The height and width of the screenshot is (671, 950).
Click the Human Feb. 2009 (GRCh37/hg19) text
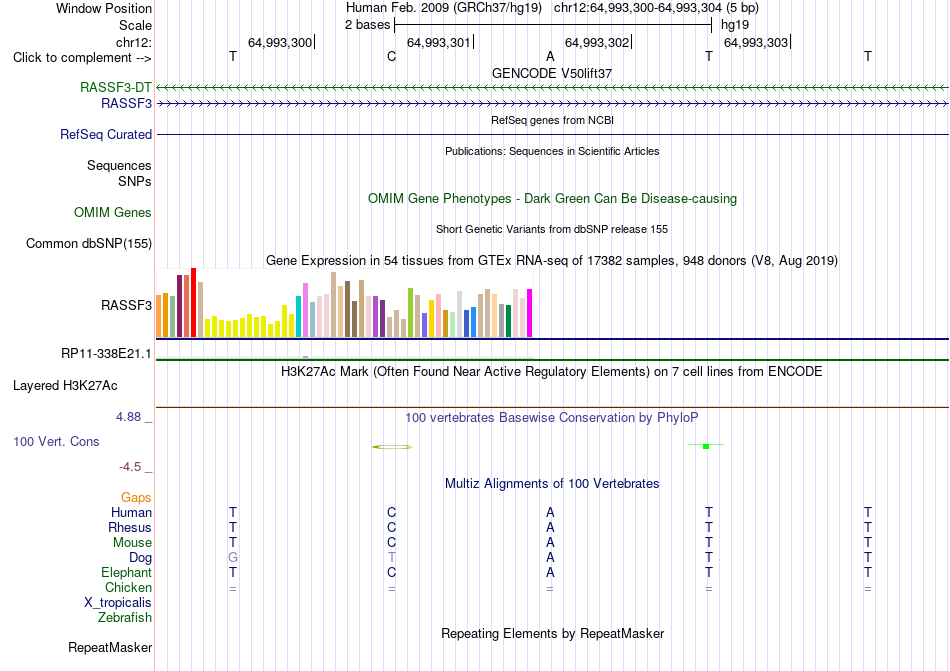[445, 8]
